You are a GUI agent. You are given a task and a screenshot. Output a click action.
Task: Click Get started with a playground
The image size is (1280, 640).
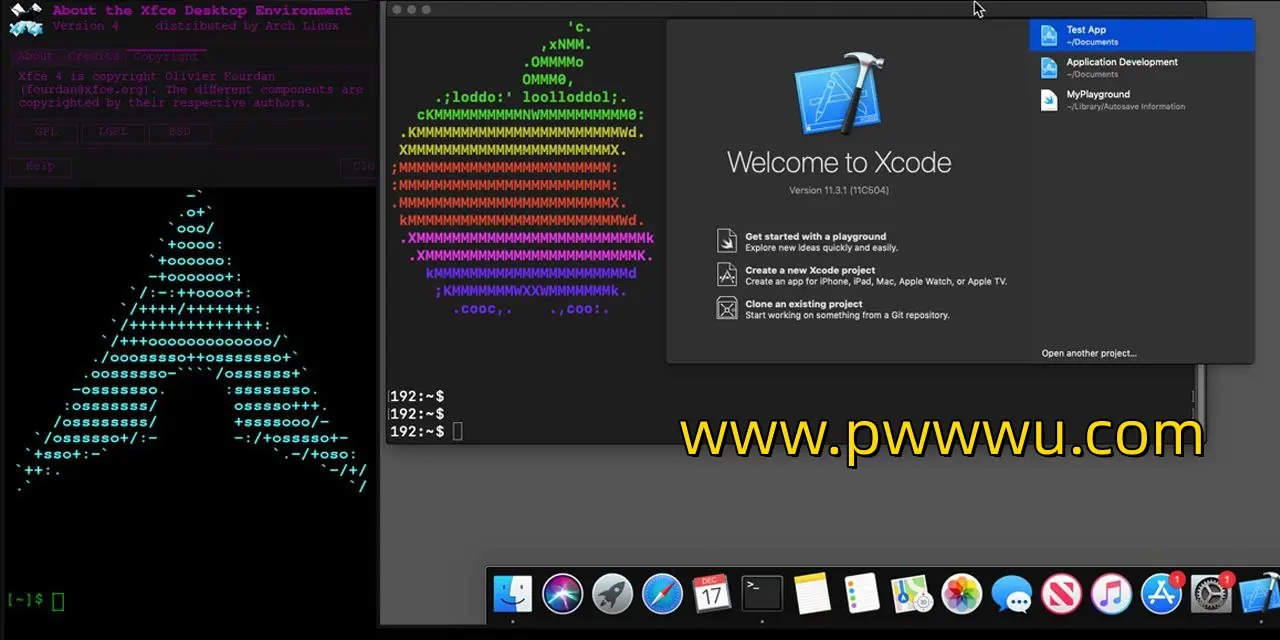[815, 242]
